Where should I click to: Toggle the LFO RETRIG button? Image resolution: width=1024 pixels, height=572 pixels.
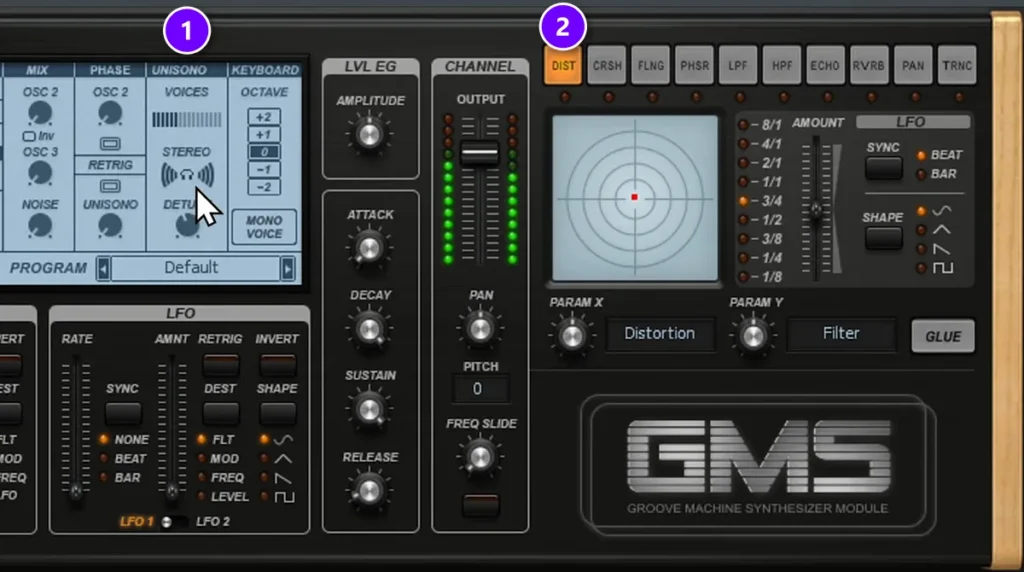(220, 364)
